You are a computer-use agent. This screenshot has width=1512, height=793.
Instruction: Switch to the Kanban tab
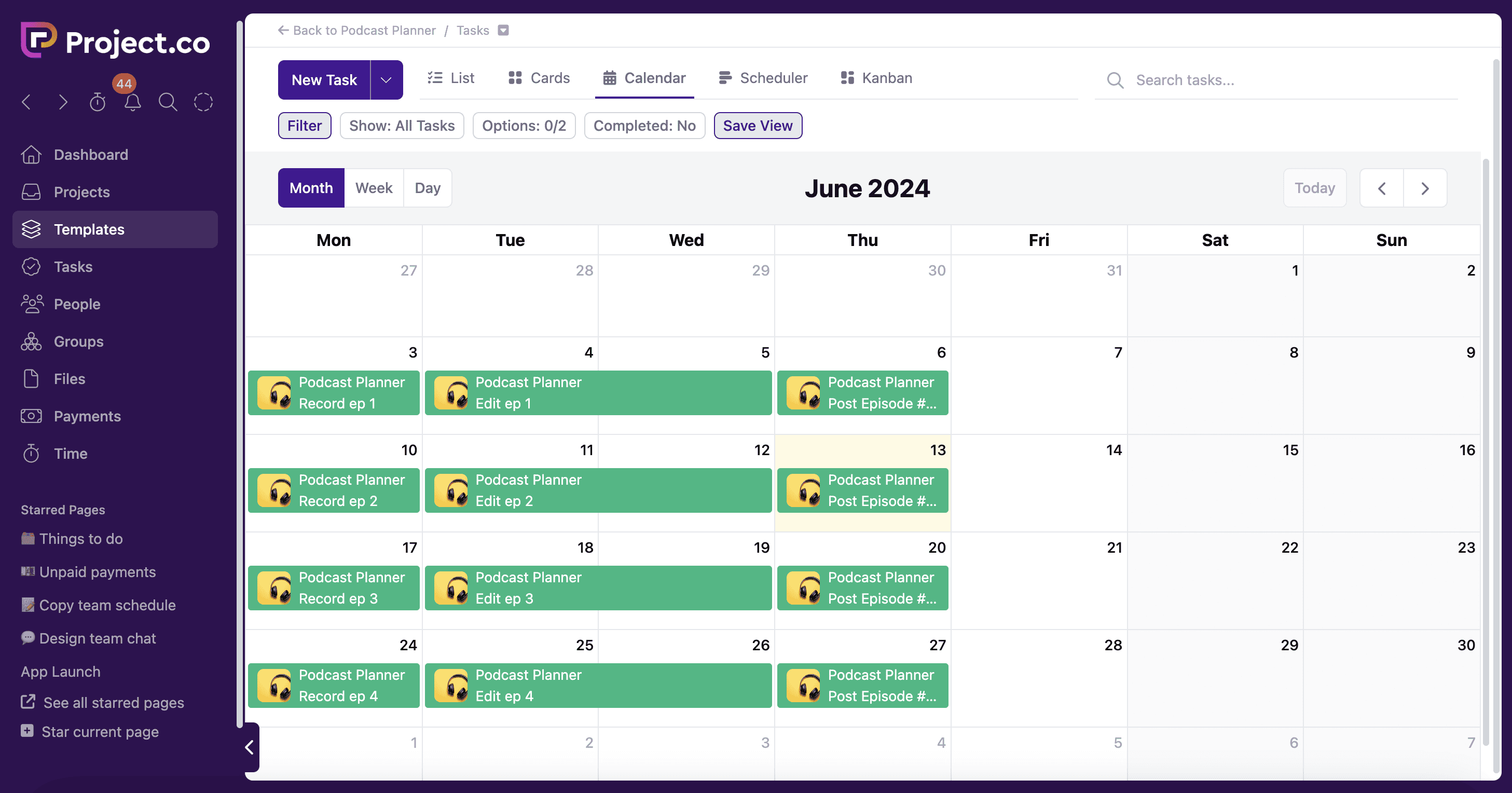[x=876, y=78]
